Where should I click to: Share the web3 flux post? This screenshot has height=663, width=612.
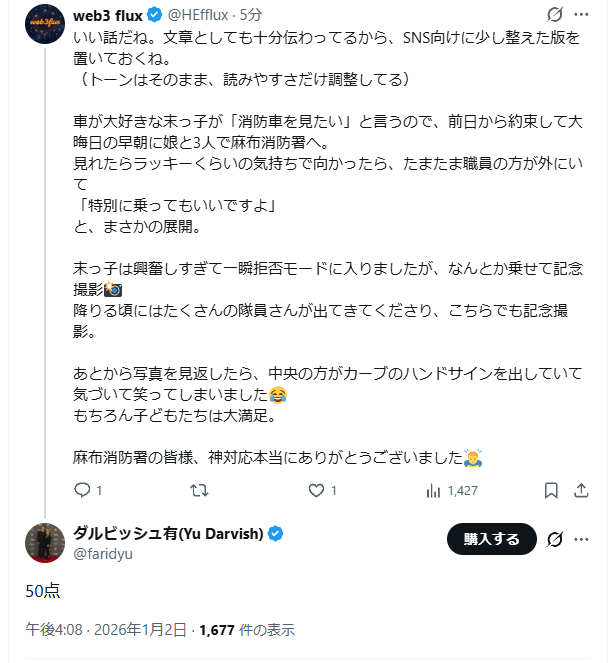point(581,491)
